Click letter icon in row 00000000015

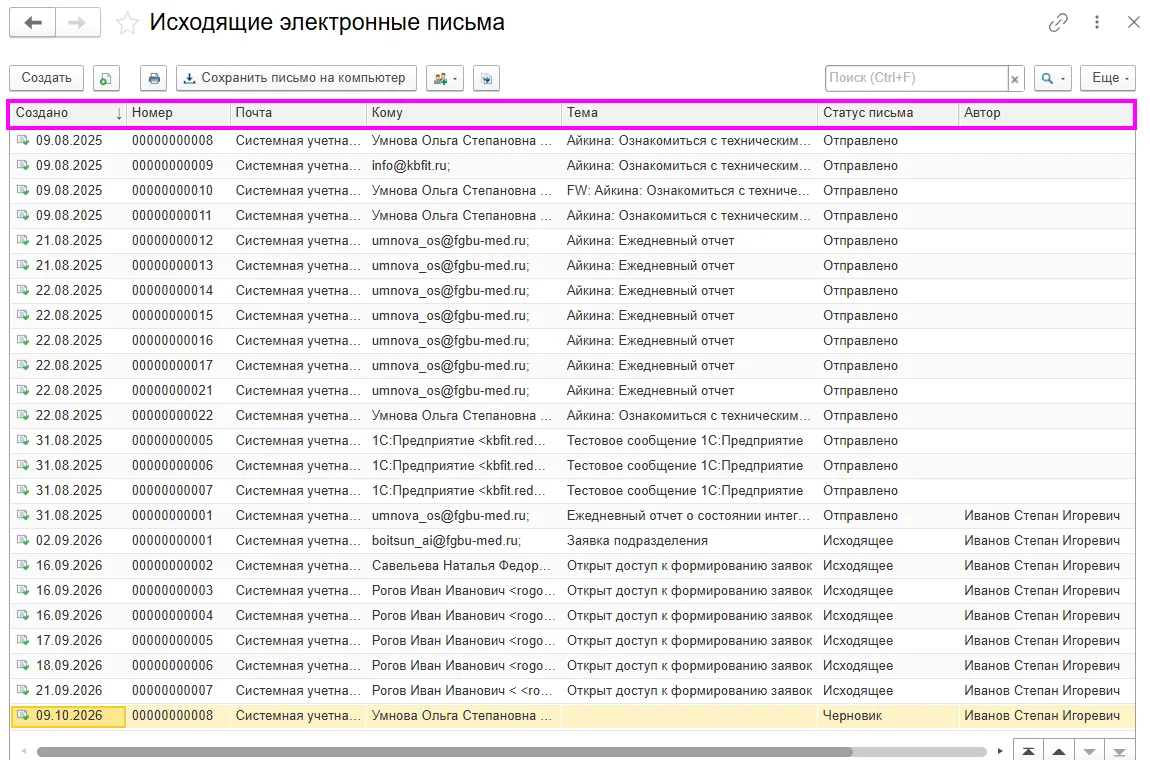click(23, 315)
